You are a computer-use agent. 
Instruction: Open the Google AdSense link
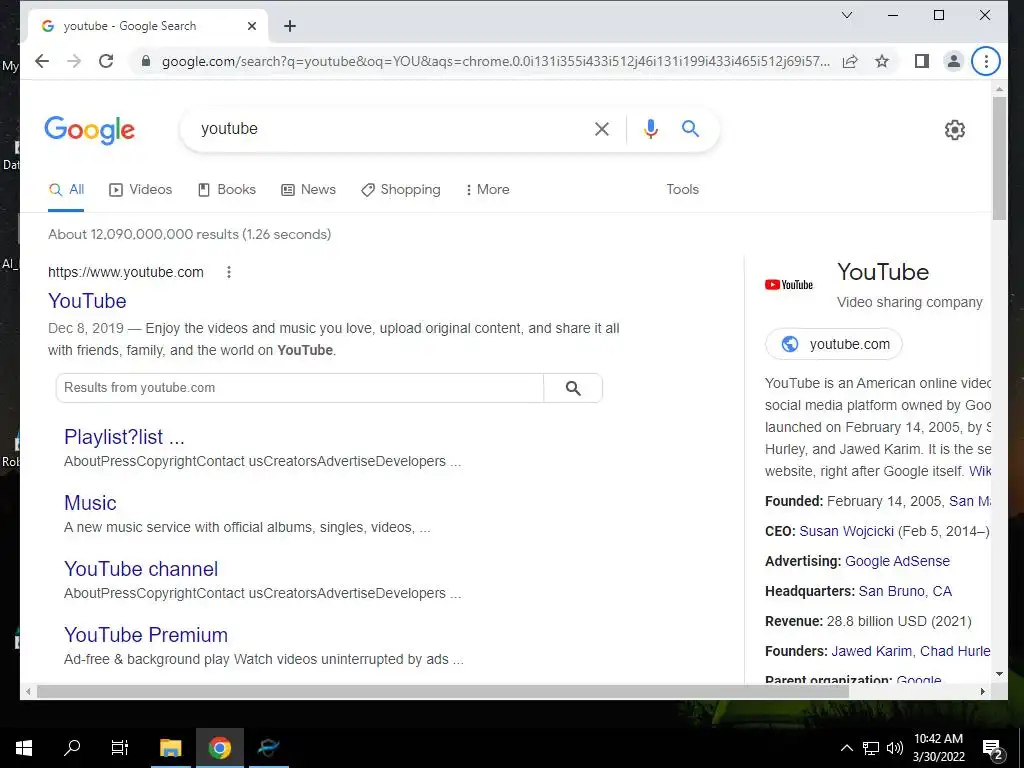897,561
